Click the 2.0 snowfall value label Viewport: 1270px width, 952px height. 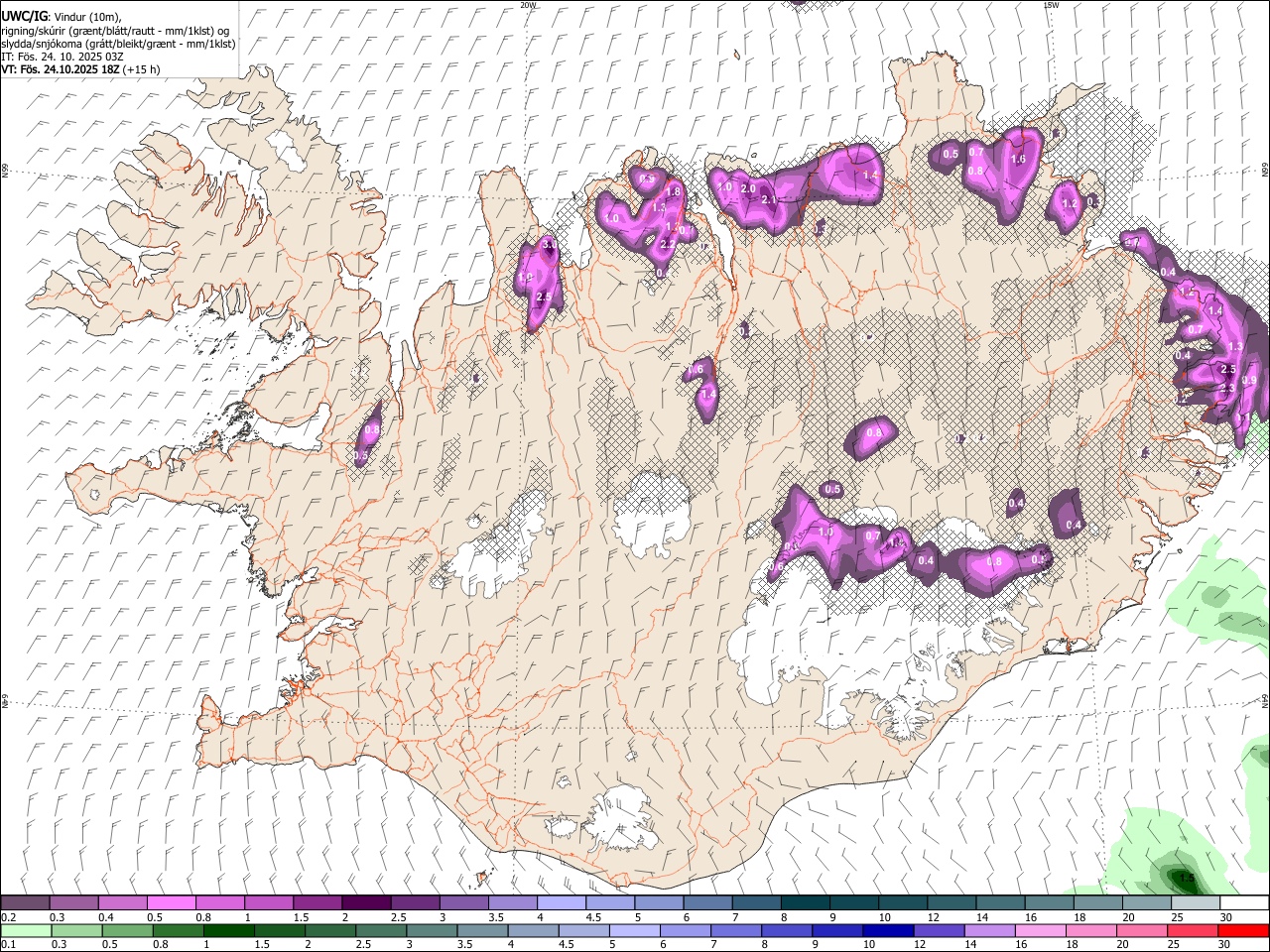pyautogui.click(x=749, y=188)
